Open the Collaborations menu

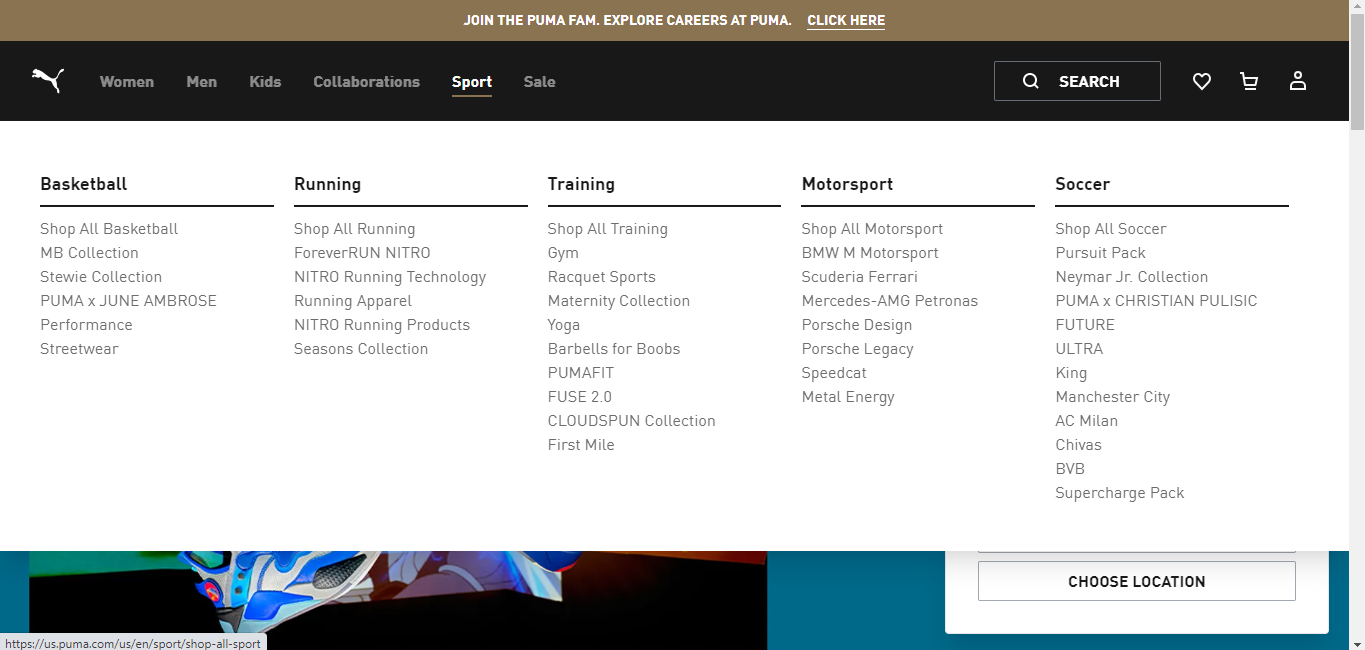point(367,82)
